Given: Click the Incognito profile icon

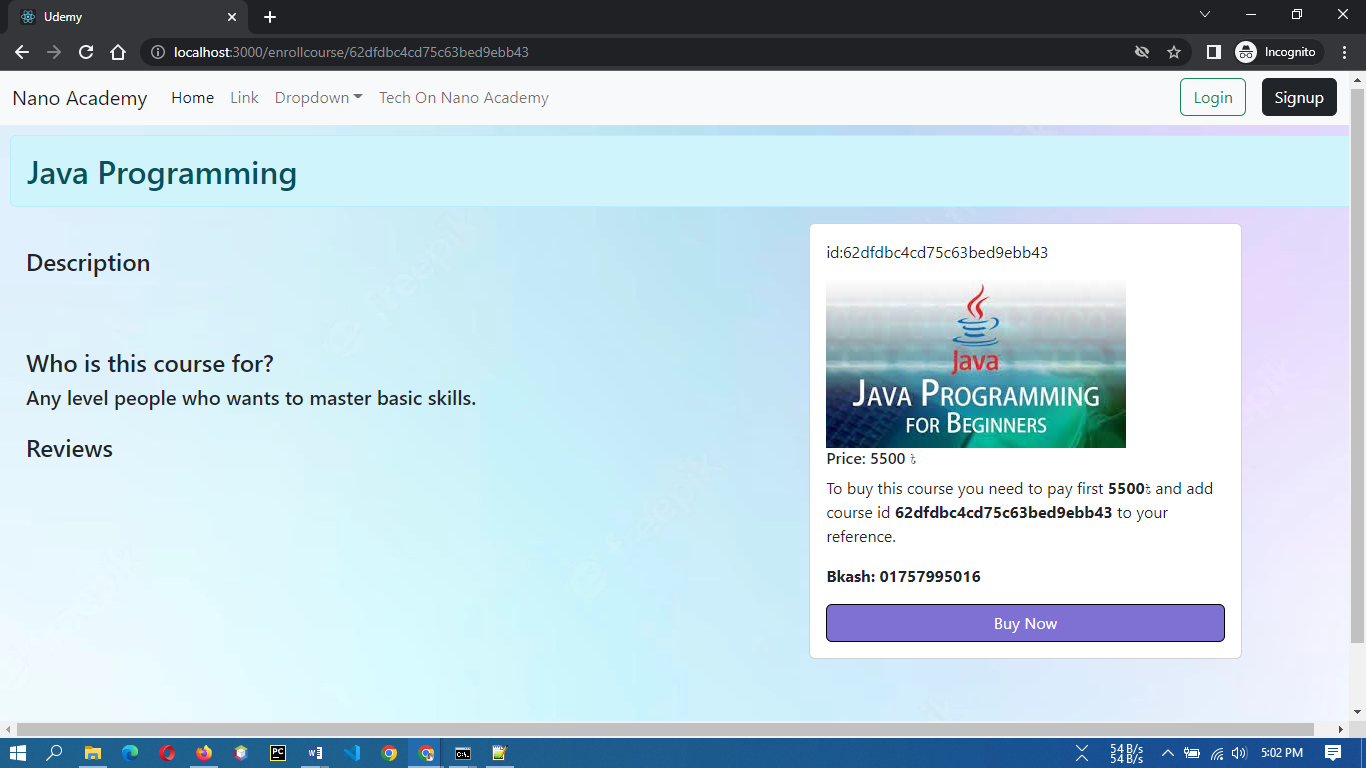Looking at the screenshot, I should tap(1245, 51).
